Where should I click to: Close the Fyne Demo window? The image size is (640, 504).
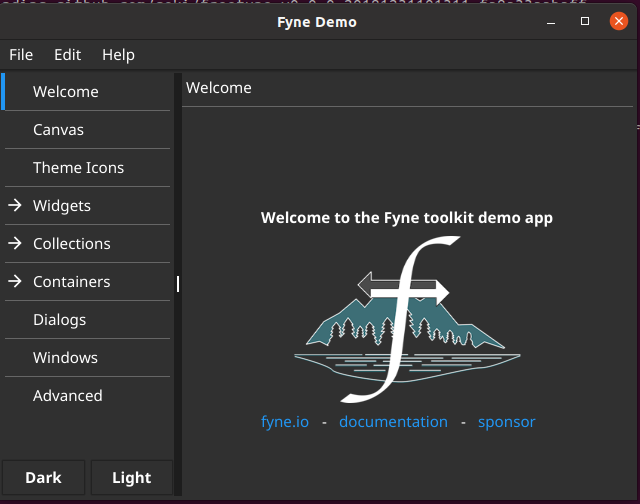pos(619,21)
